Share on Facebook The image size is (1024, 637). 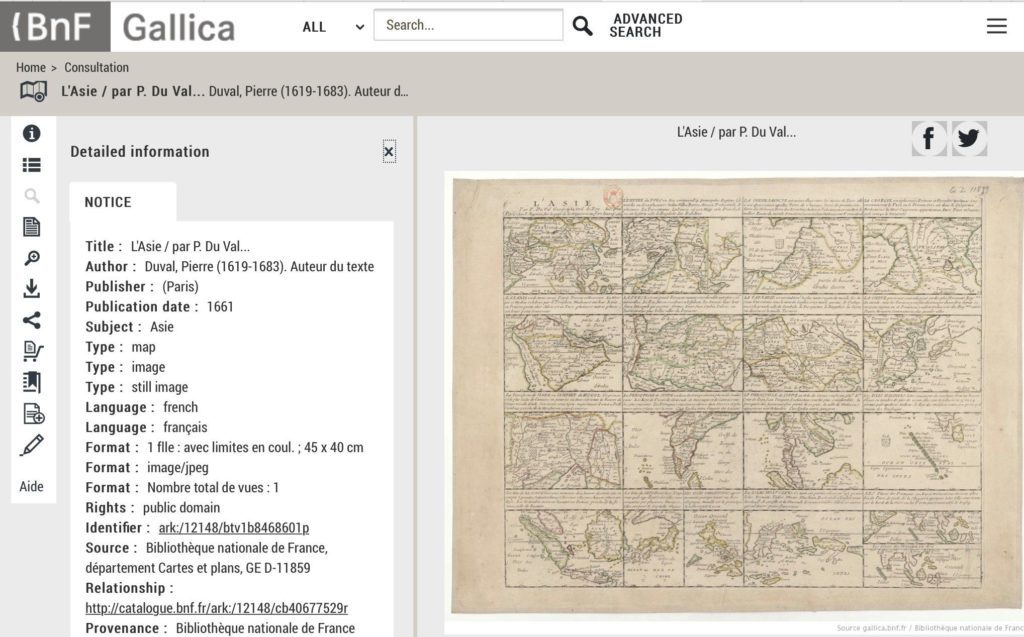[929, 139]
